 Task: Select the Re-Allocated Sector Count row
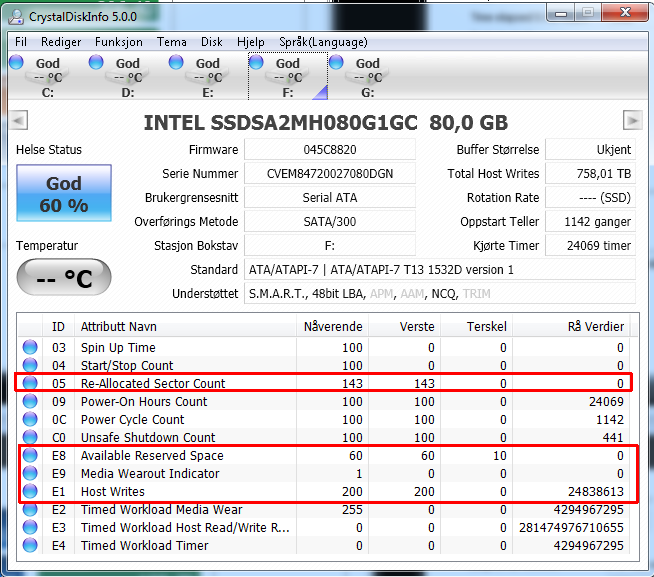[324, 383]
